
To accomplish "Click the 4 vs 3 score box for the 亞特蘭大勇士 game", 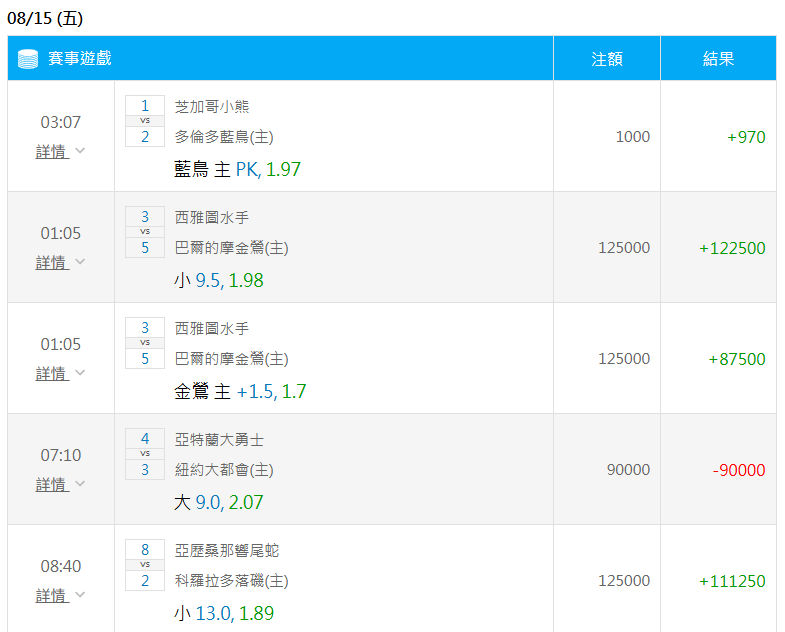I will pos(145,454).
